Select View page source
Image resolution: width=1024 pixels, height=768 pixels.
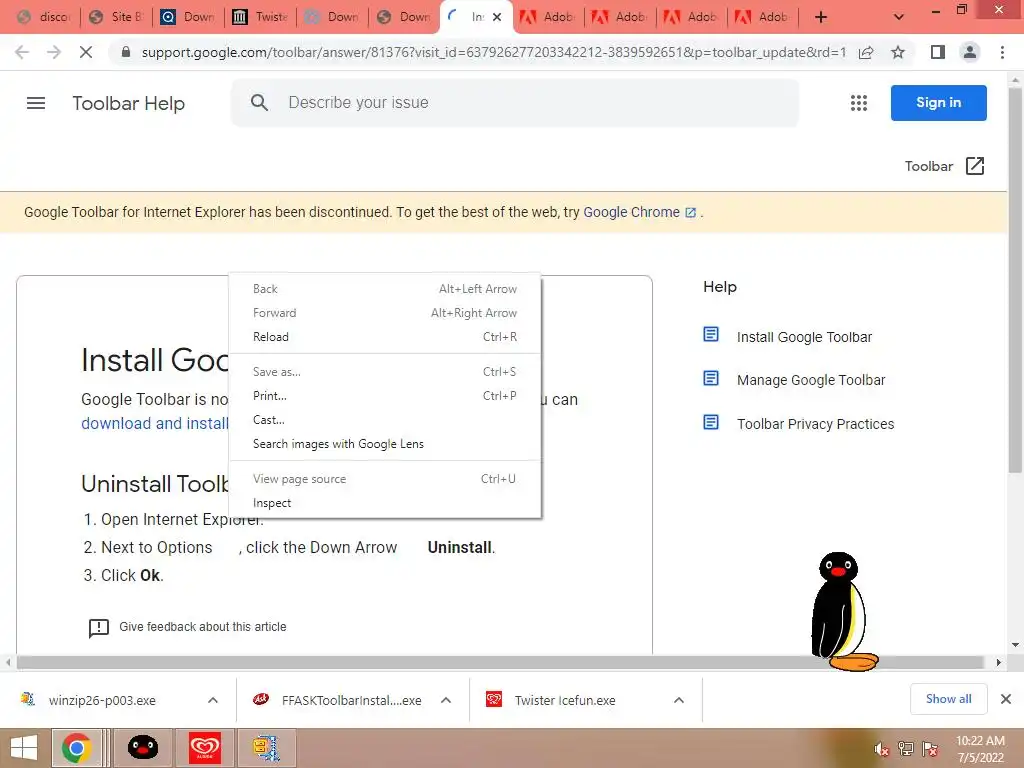tap(385, 479)
